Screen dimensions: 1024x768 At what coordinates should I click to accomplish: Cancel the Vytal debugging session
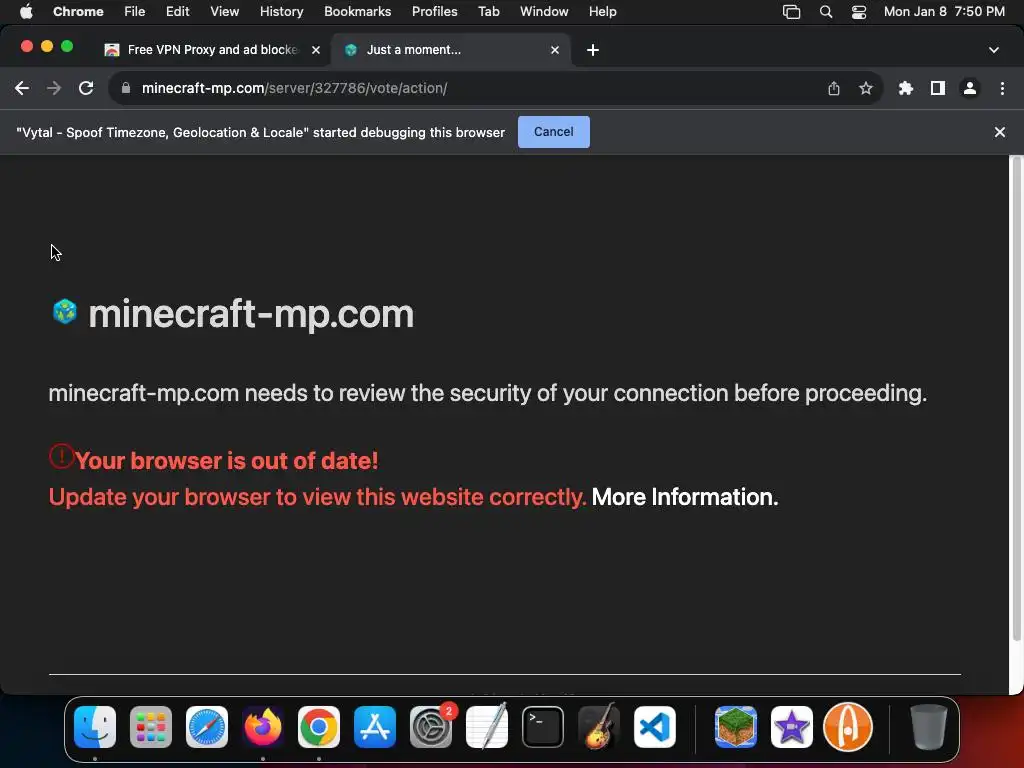554,132
